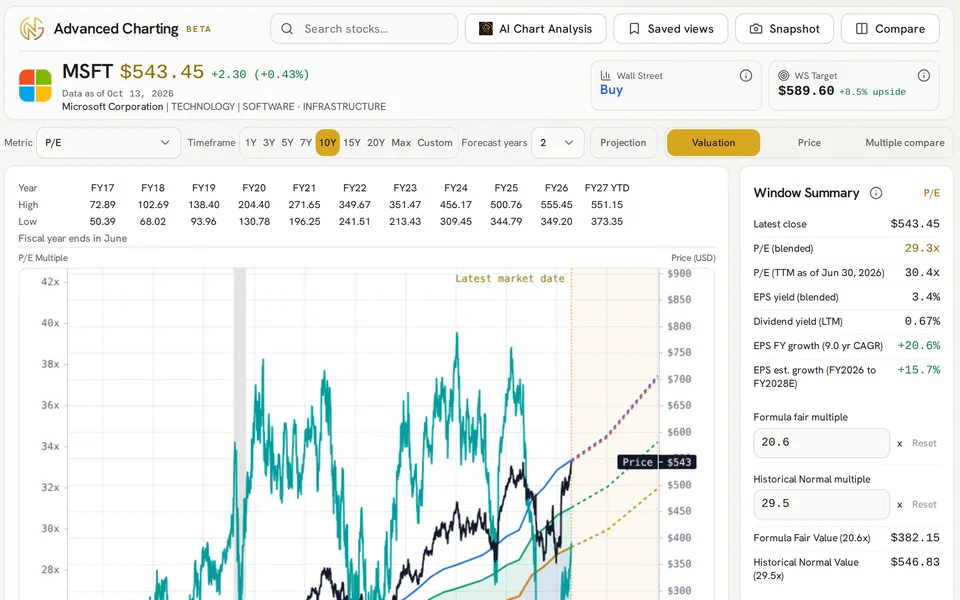Screen dimensions: 960x600
Task: Click the EPS yield 3.4% value
Action: coord(926,297)
